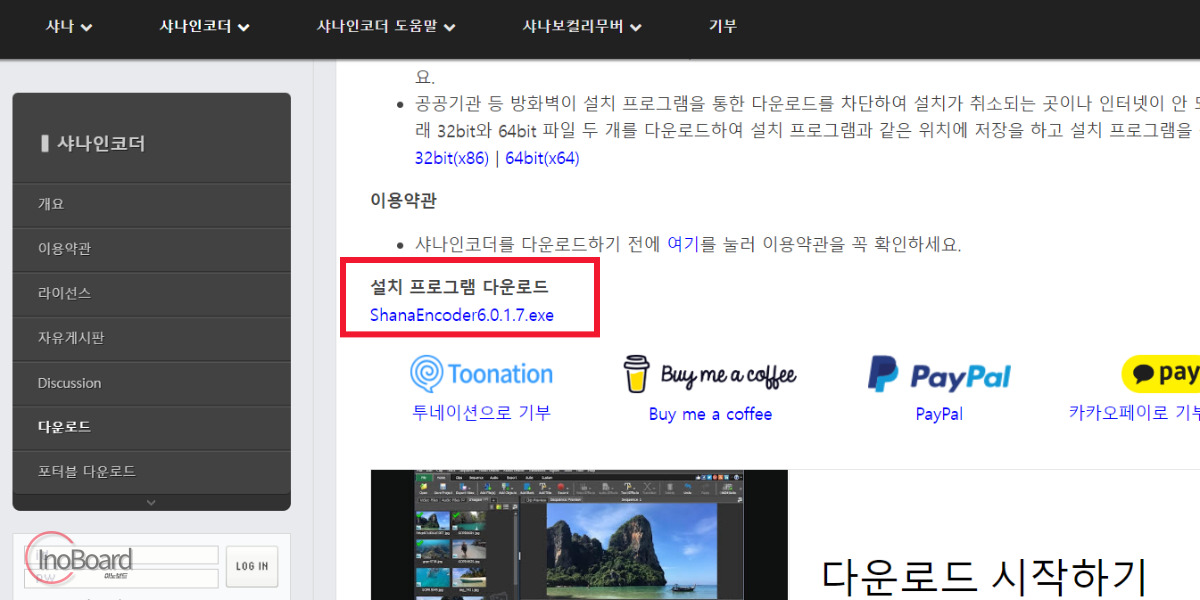Open the 샤나 top menu
This screenshot has height=600, width=1200.
[69, 27]
